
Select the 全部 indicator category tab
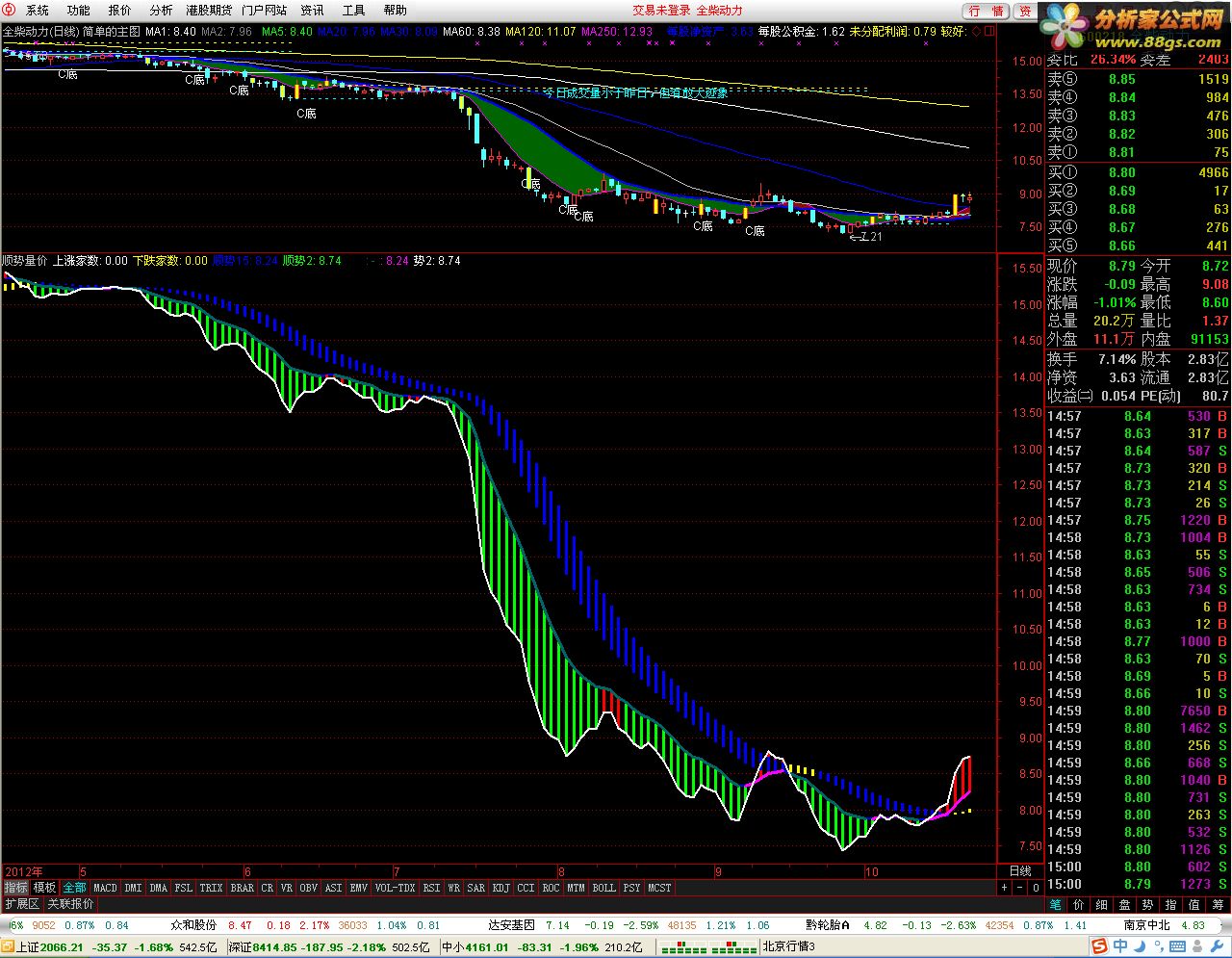click(x=74, y=888)
